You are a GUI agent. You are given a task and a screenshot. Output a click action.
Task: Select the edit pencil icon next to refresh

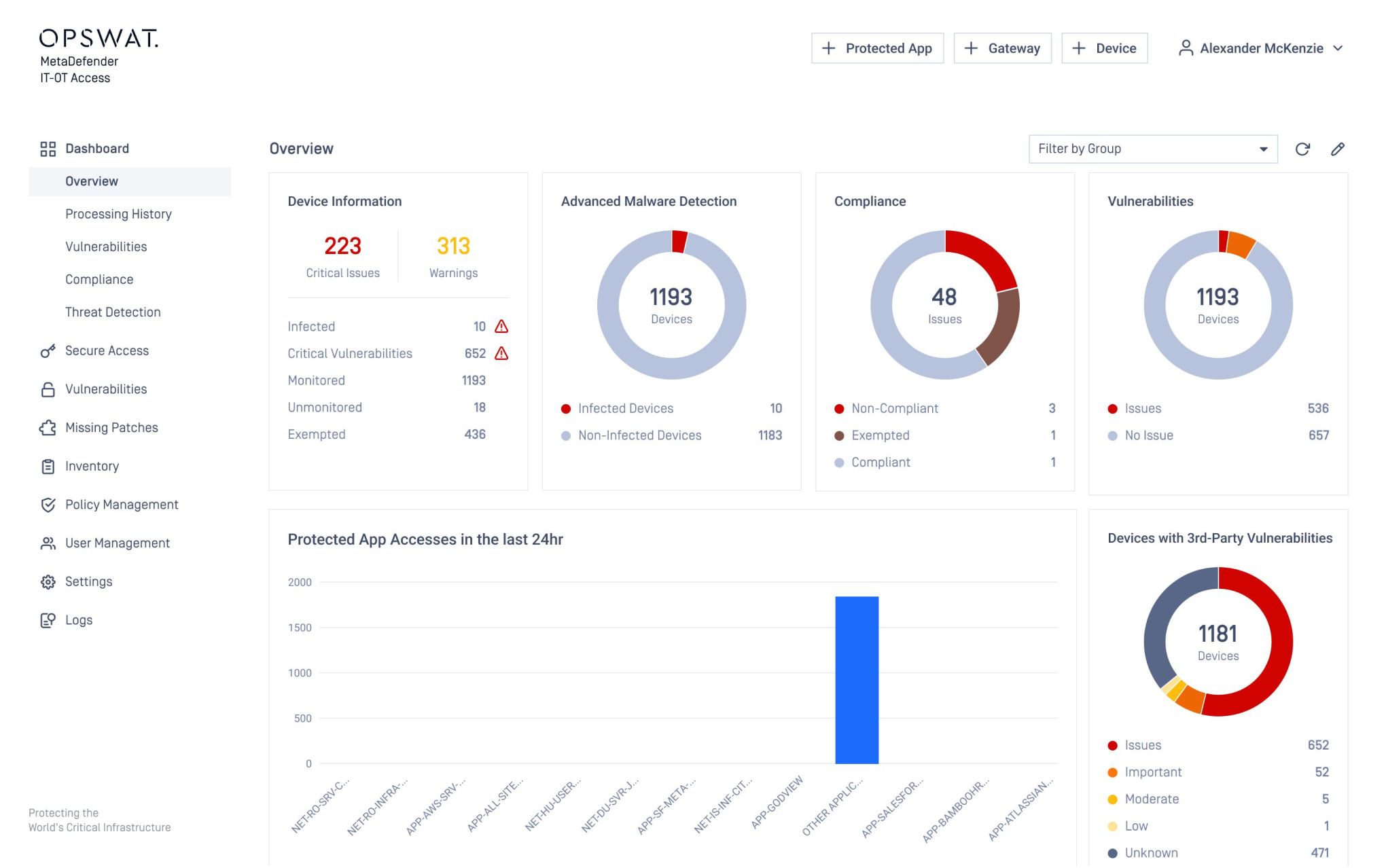(x=1338, y=149)
